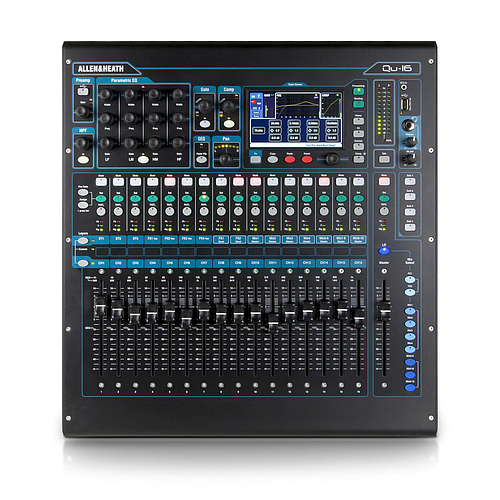Engage PAFL on channel CH16

(x=358, y=211)
